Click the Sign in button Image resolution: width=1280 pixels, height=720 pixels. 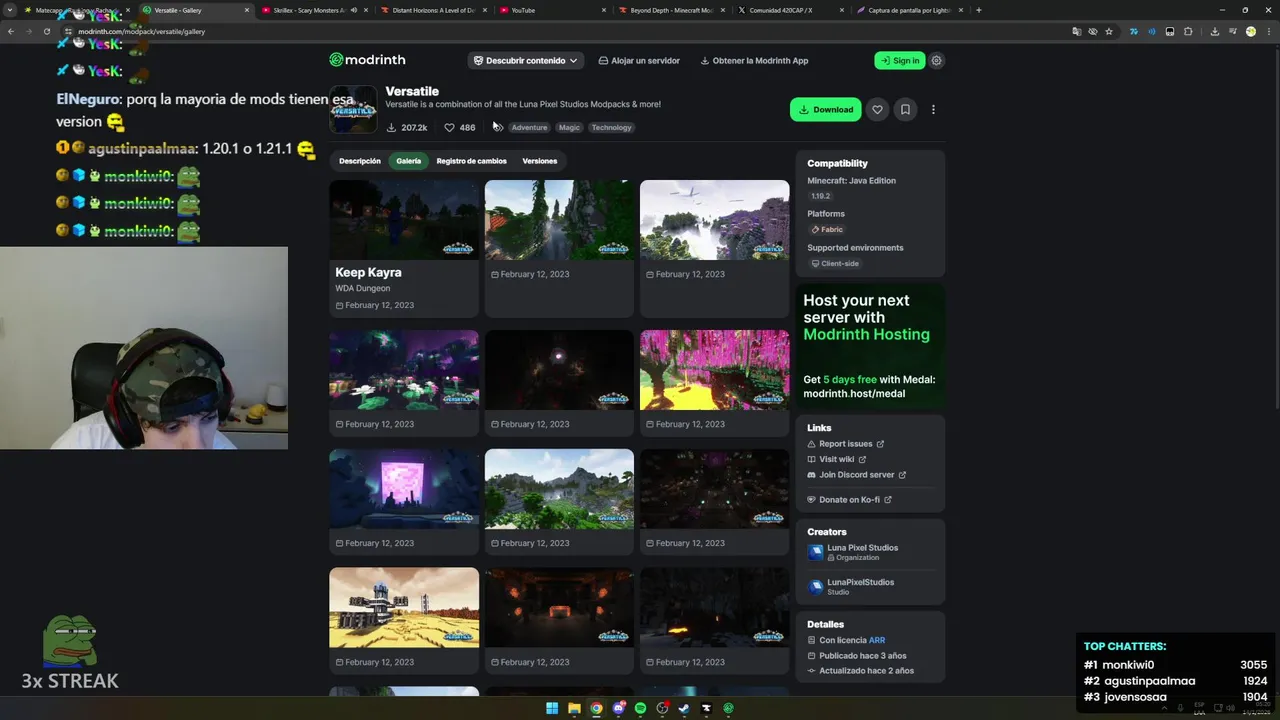click(x=899, y=60)
